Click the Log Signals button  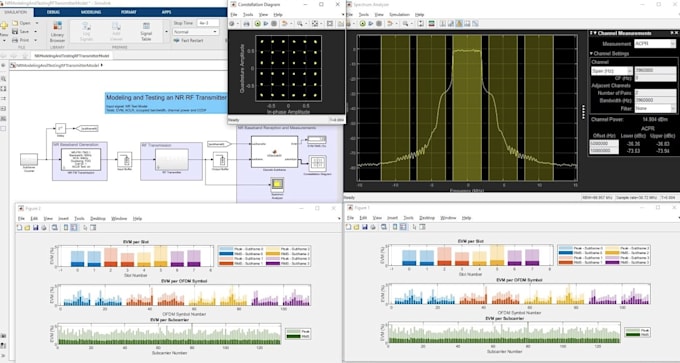86,32
